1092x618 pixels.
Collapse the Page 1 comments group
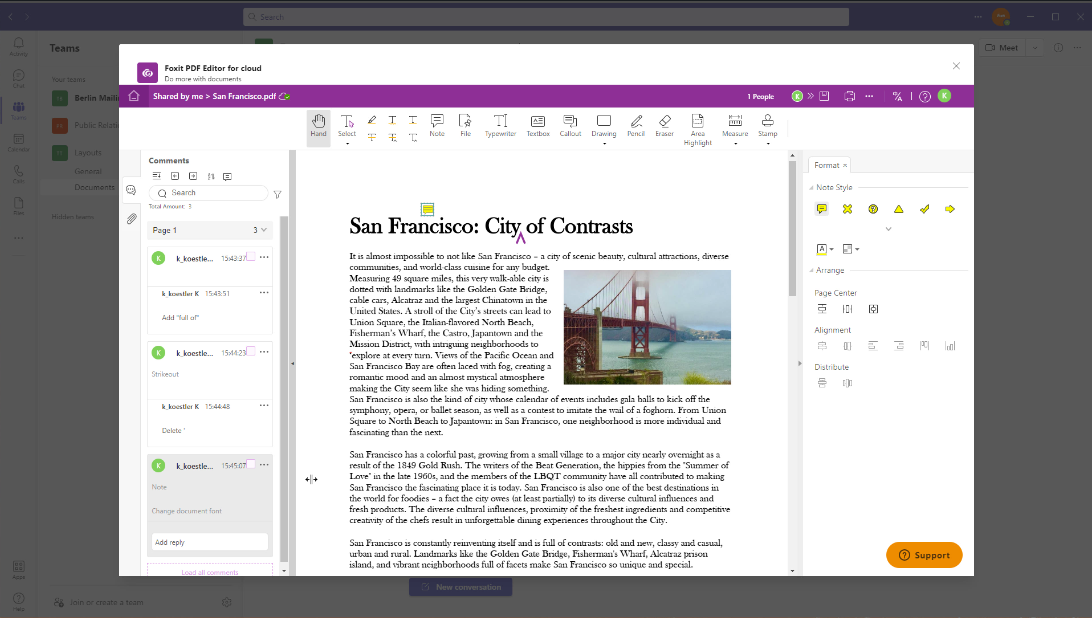pyautogui.click(x=264, y=230)
